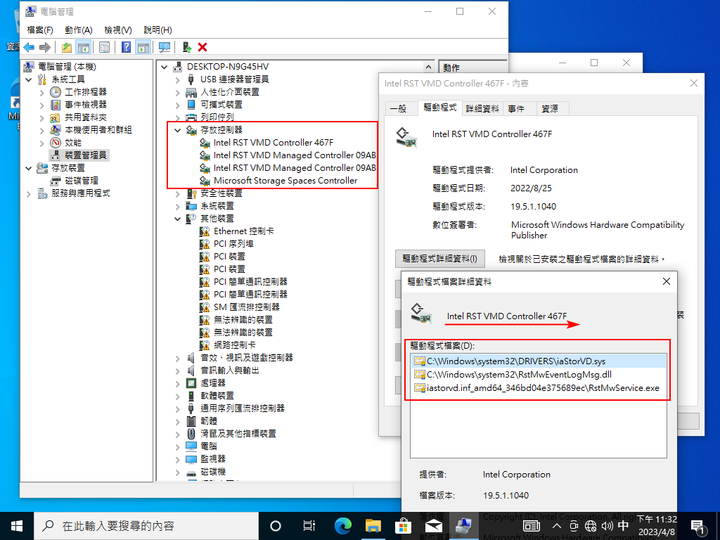
Task: Collapse the 系統工具 tree node
Action: (x=28, y=79)
